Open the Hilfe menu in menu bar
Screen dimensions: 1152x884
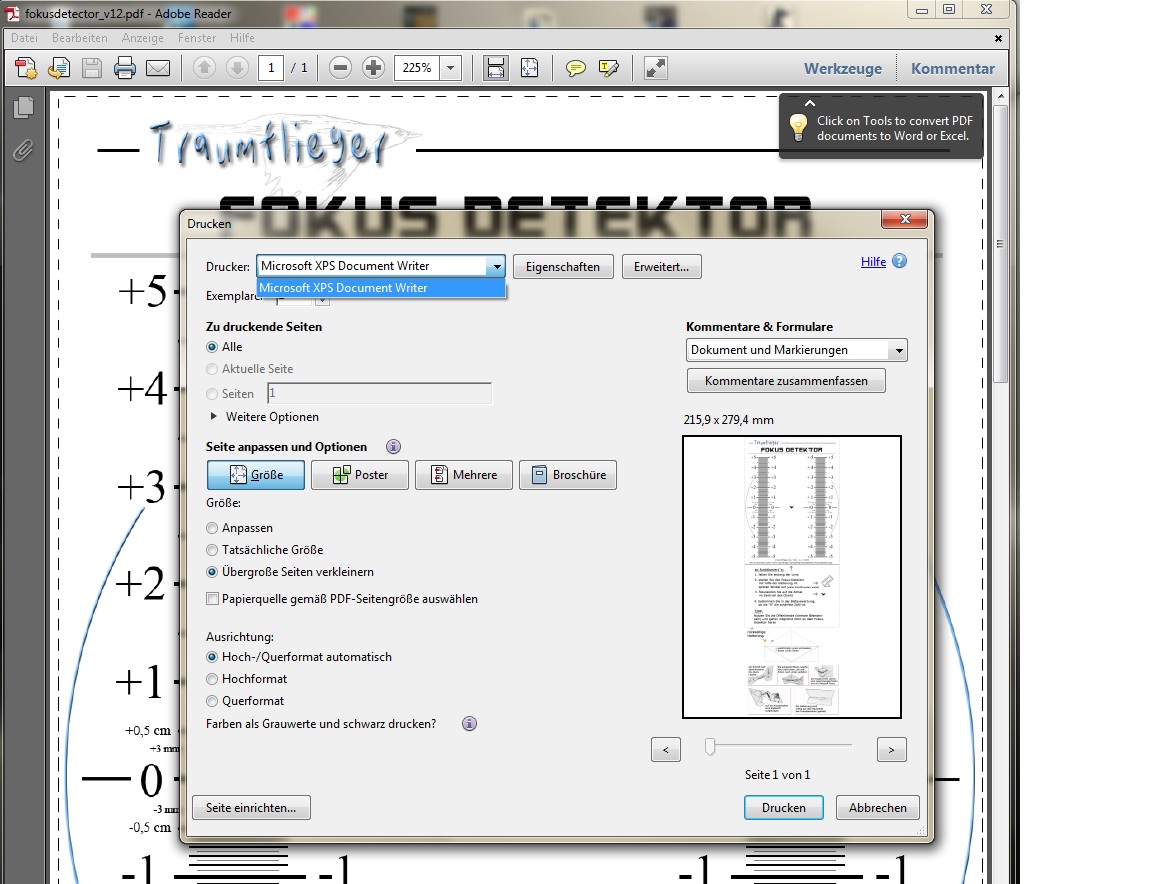click(242, 37)
